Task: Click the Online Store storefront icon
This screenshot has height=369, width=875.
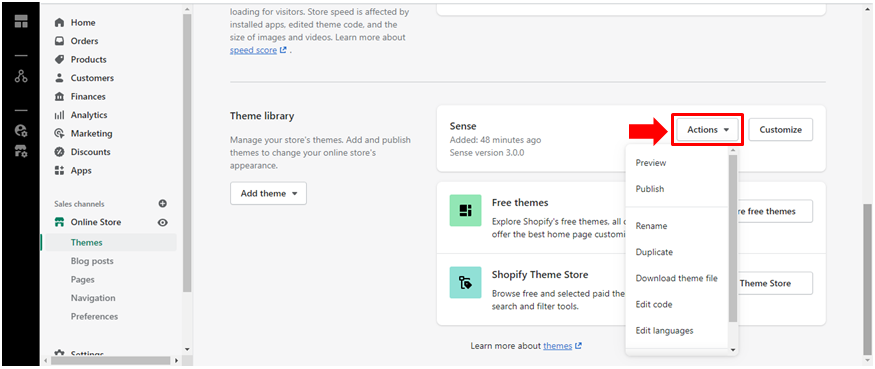Action: pos(59,222)
